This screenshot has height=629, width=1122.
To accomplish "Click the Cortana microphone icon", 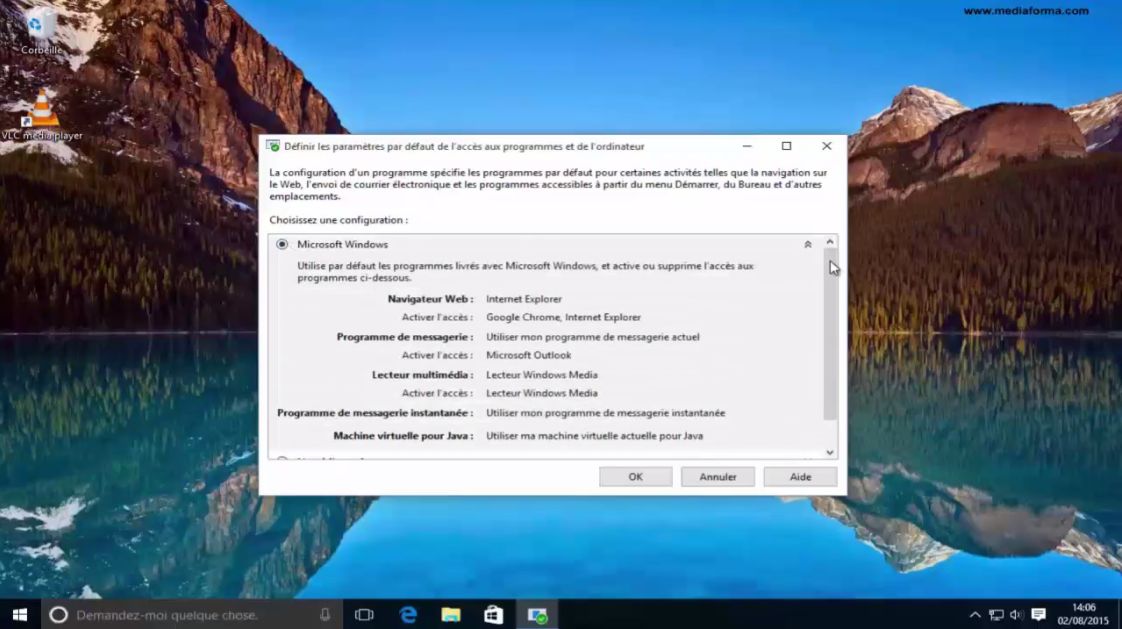I will pyautogui.click(x=325, y=615).
